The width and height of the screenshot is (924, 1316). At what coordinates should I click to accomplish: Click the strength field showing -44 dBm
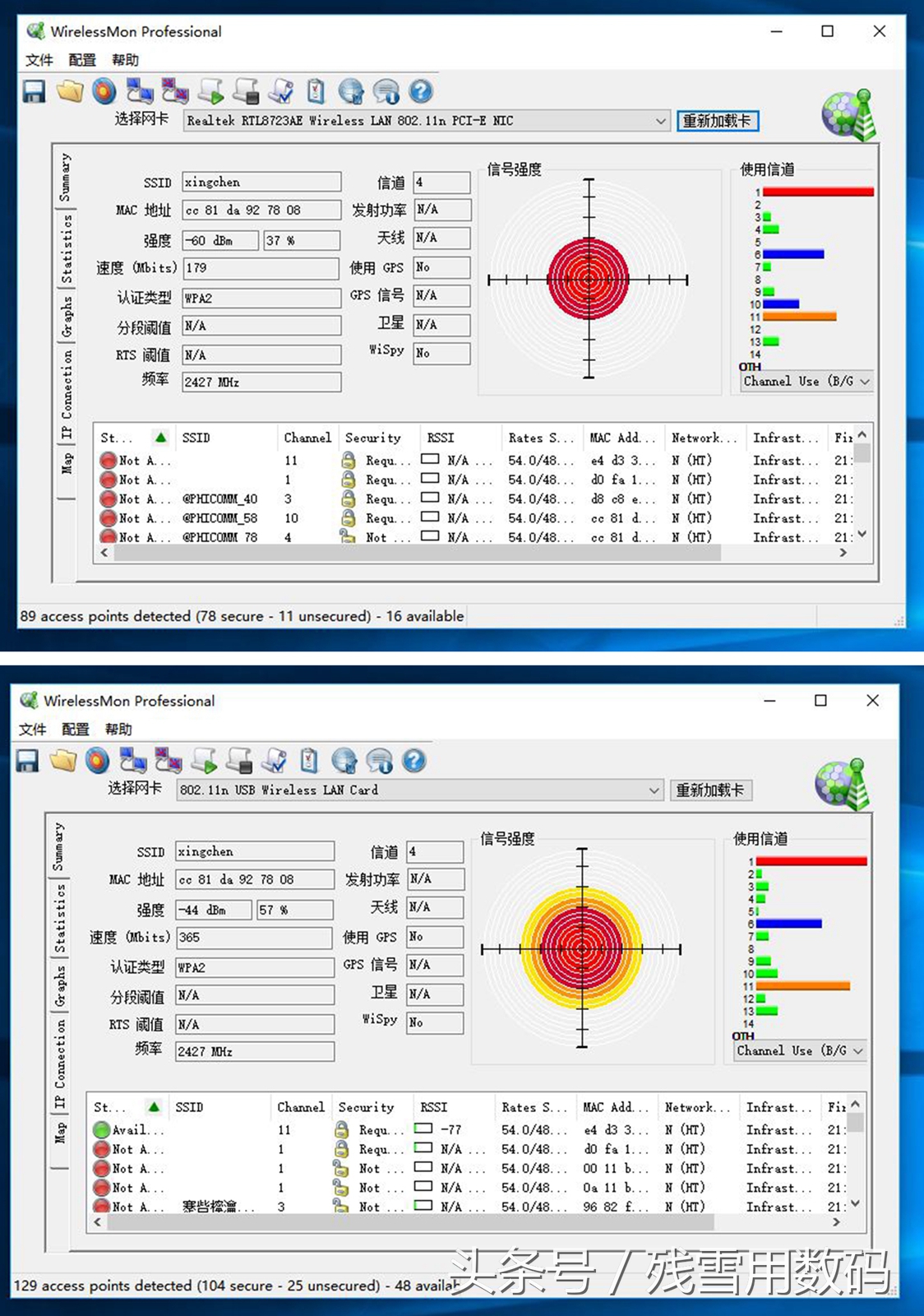pyautogui.click(x=214, y=910)
